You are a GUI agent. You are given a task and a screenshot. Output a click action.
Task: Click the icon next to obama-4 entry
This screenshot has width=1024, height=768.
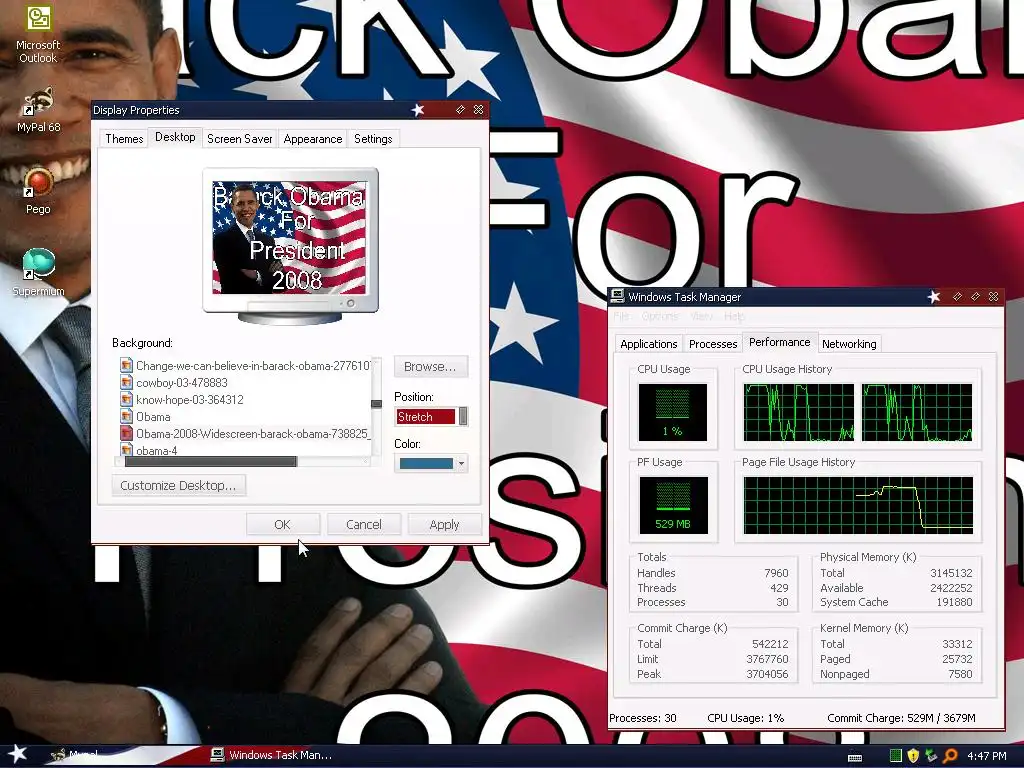[126, 449]
